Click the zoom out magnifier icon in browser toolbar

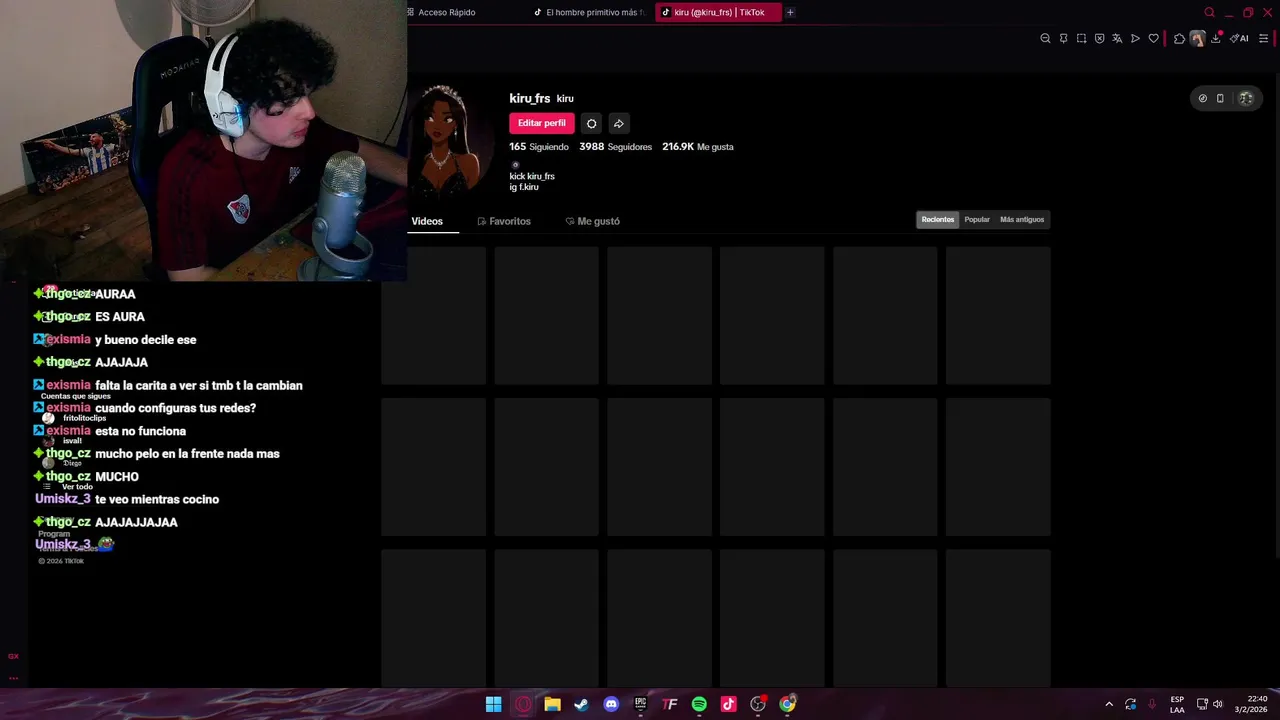point(1045,39)
